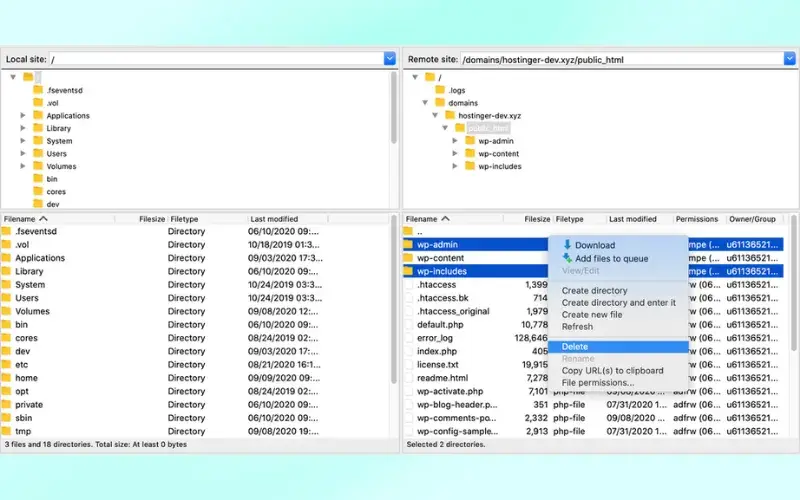
Task: Select Add files to queue
Action: tap(612, 259)
